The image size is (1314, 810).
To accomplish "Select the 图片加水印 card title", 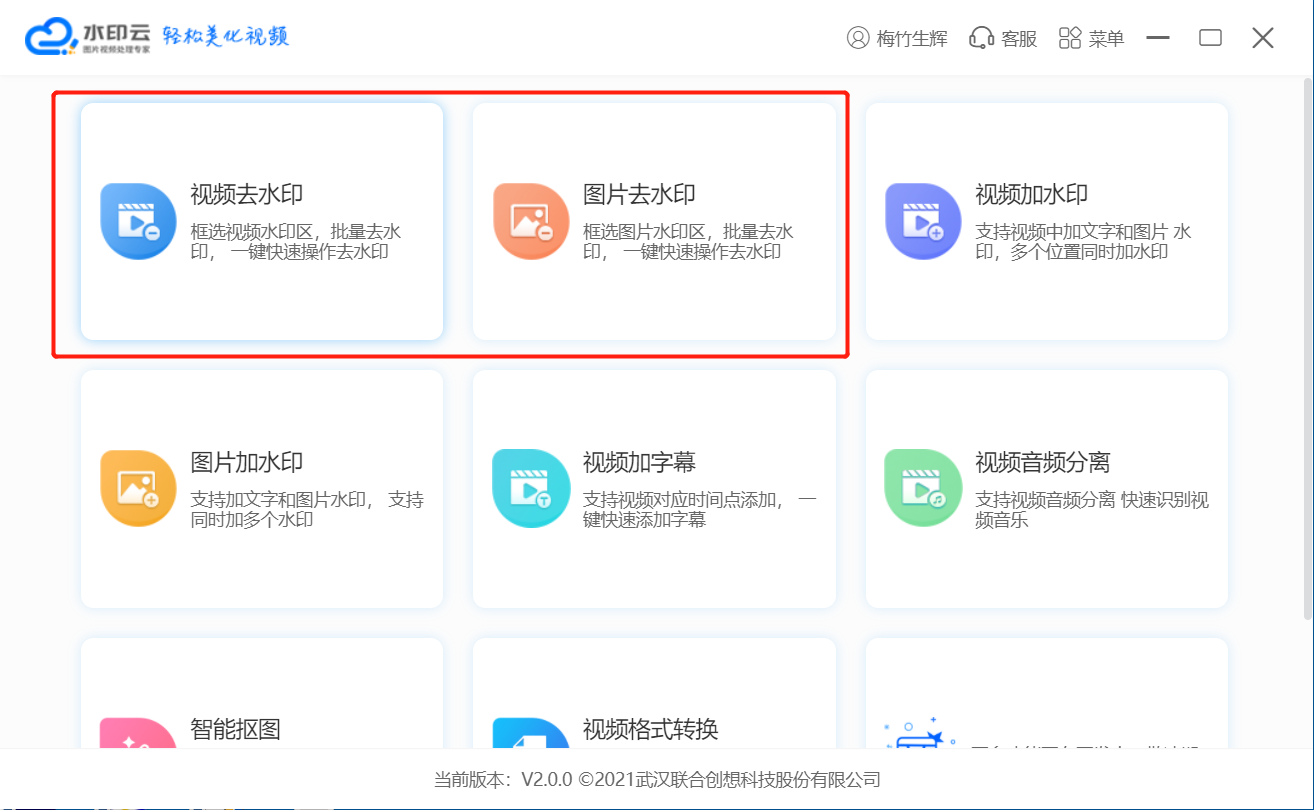I will [x=247, y=462].
